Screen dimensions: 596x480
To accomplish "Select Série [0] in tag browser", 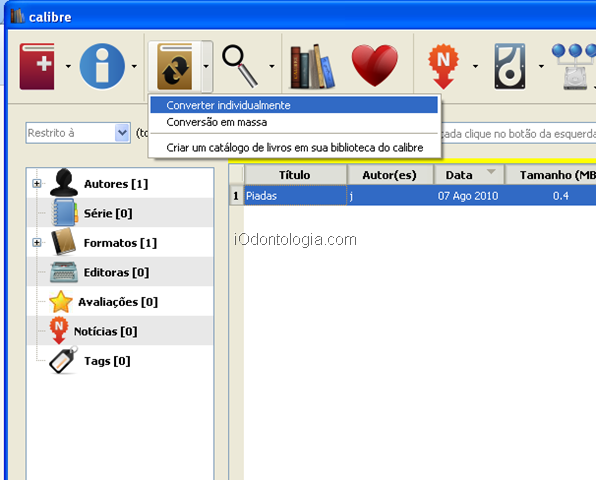I will [x=108, y=213].
